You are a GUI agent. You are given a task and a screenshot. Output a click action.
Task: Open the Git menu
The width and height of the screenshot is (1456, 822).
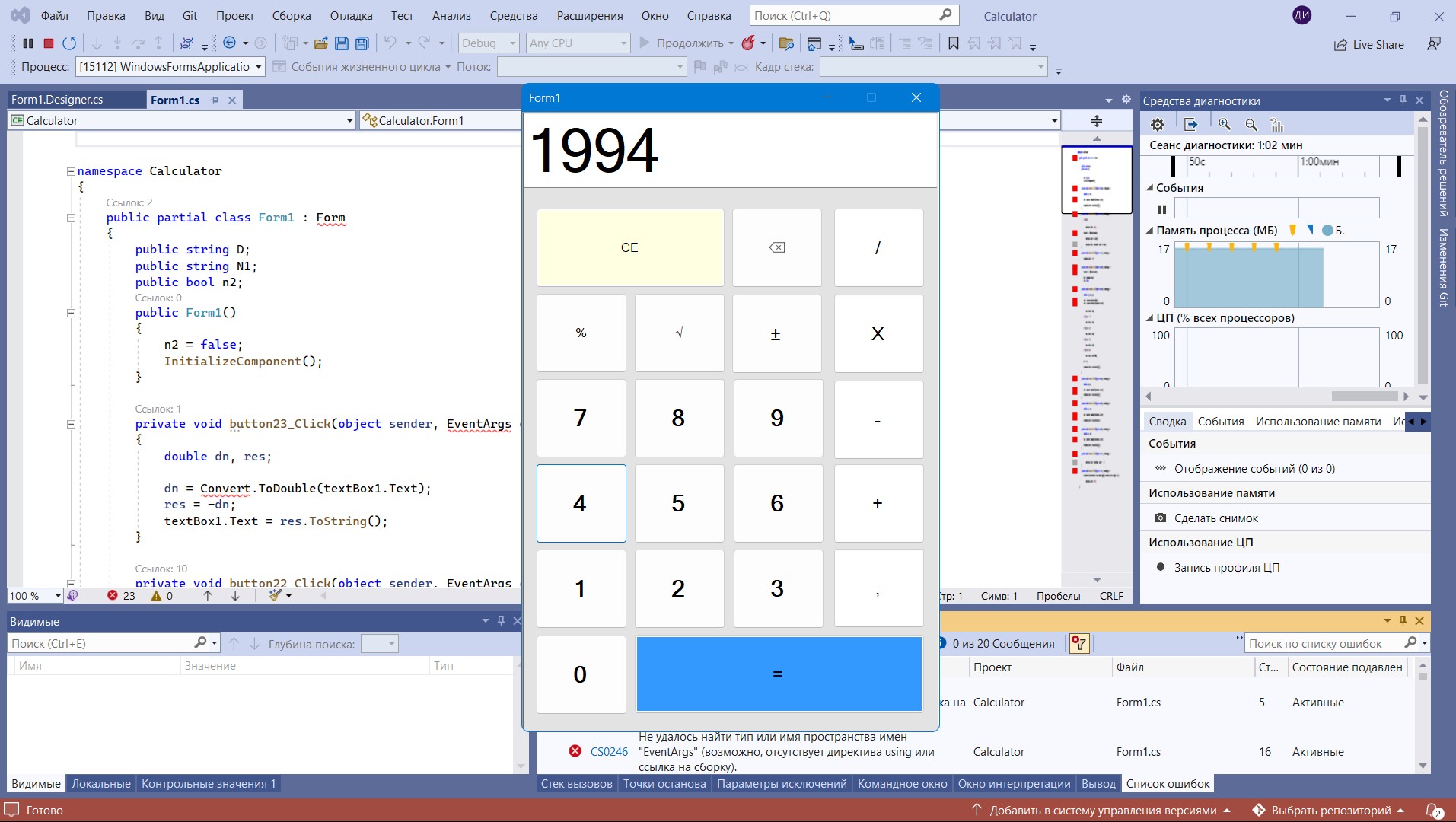point(190,15)
